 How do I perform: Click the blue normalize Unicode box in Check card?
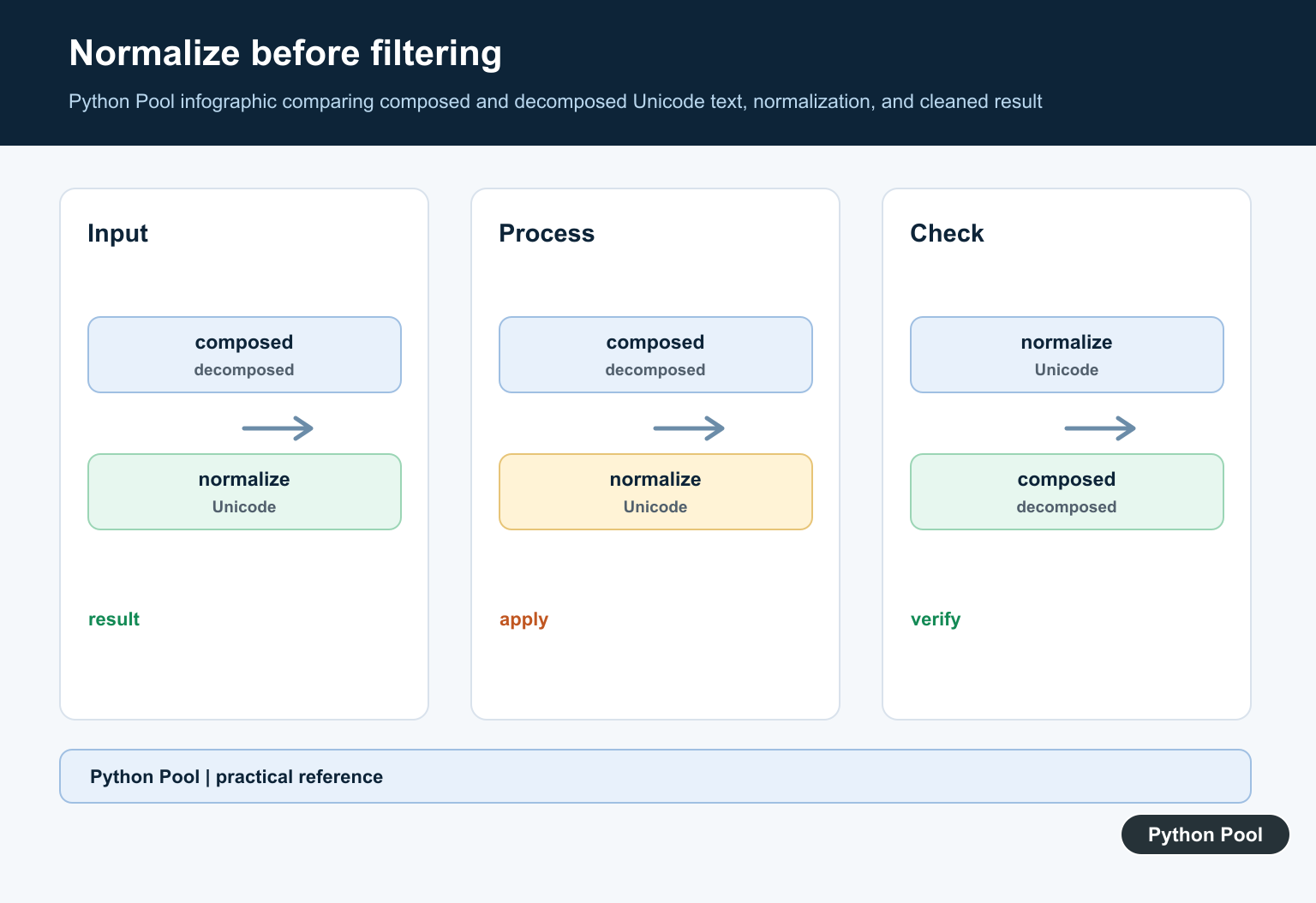pyautogui.click(x=1067, y=355)
